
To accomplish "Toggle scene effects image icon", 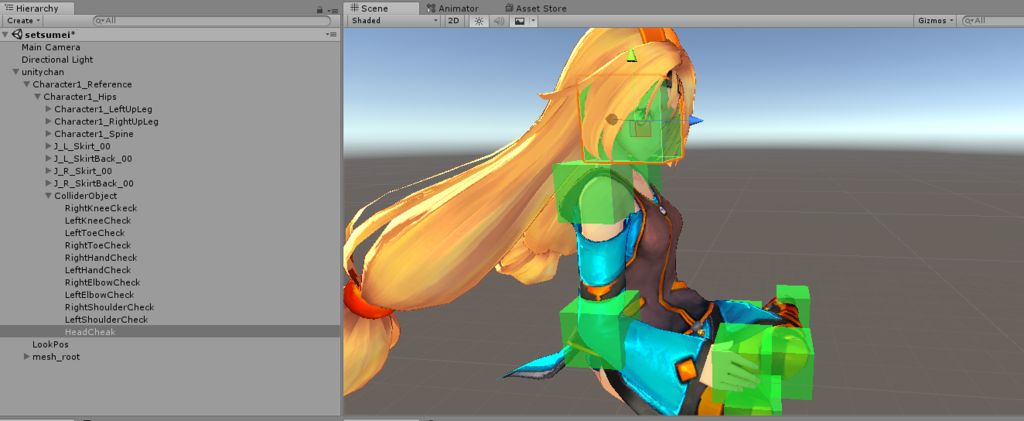I will (x=519, y=21).
